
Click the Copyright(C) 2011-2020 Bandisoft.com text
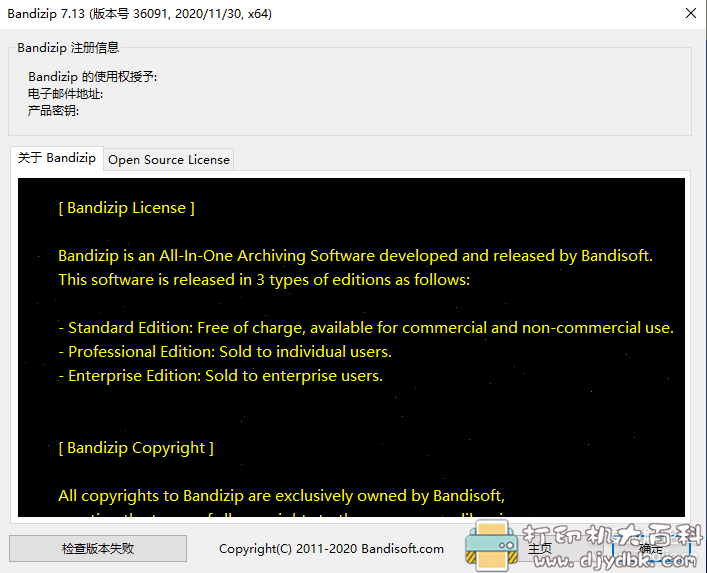(331, 549)
